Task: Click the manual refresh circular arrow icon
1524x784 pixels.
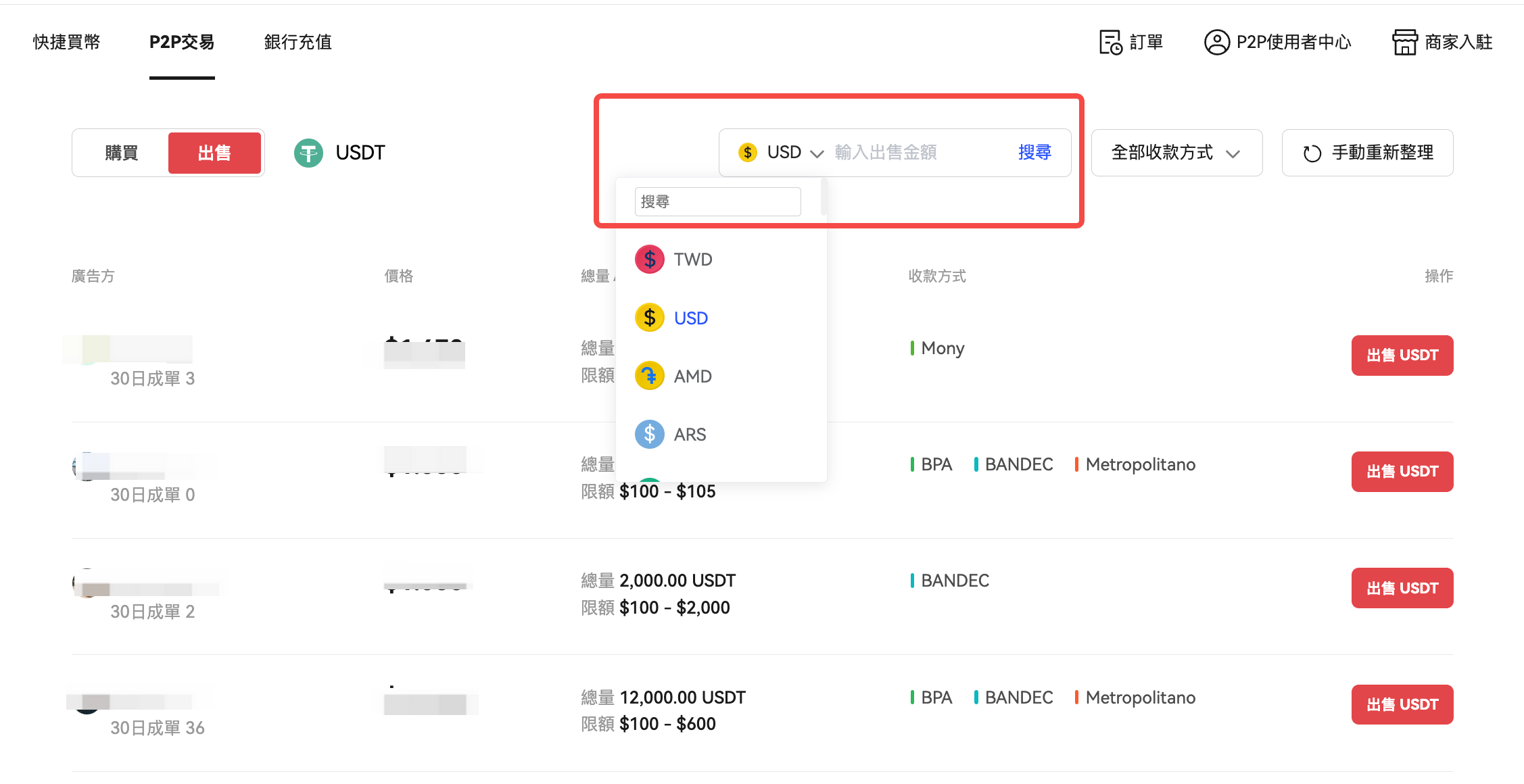Action: click(1312, 153)
